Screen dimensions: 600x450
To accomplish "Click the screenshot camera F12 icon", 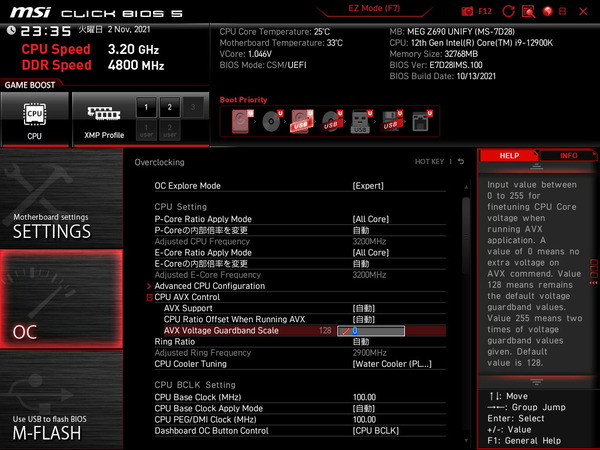I will point(476,11).
